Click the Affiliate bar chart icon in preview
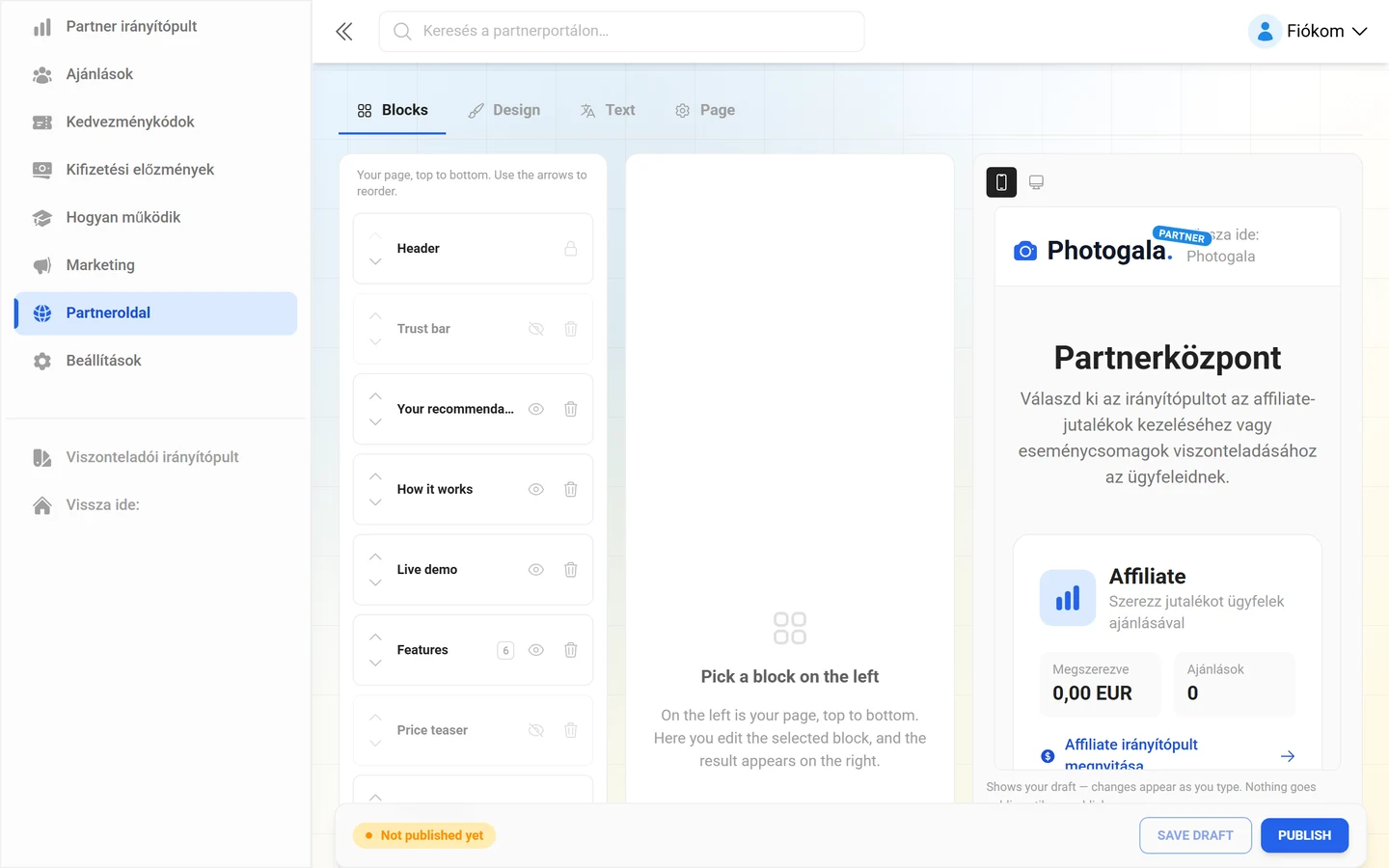Image resolution: width=1389 pixels, height=868 pixels. [1068, 598]
